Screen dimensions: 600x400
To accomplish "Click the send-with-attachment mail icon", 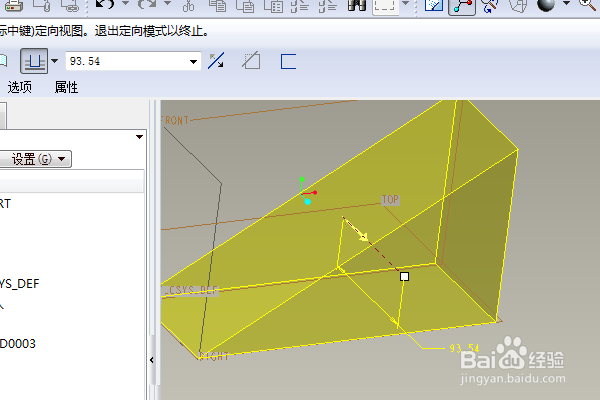I will (x=41, y=5).
